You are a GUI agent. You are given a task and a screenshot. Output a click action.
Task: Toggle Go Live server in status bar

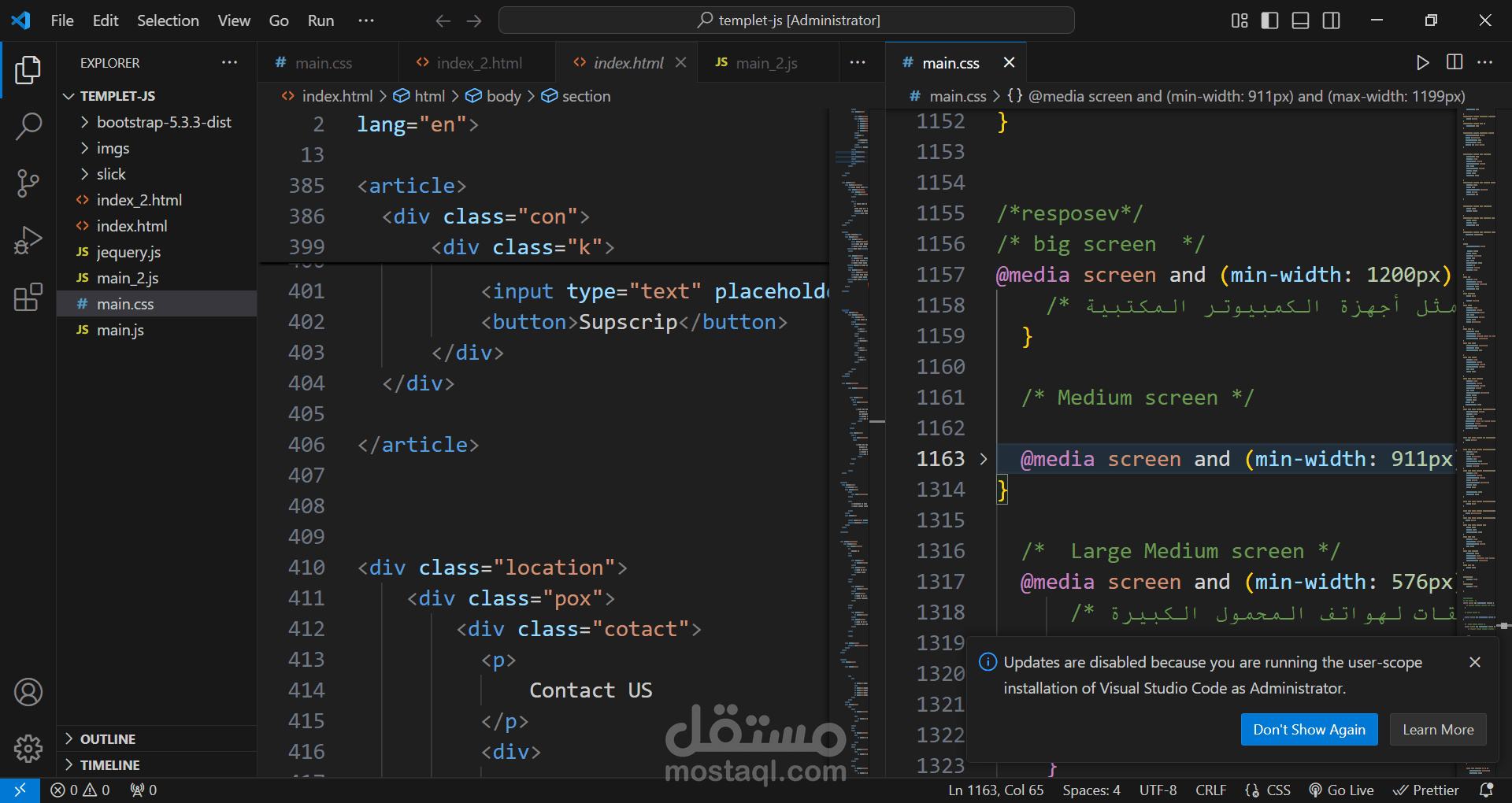click(1341, 790)
